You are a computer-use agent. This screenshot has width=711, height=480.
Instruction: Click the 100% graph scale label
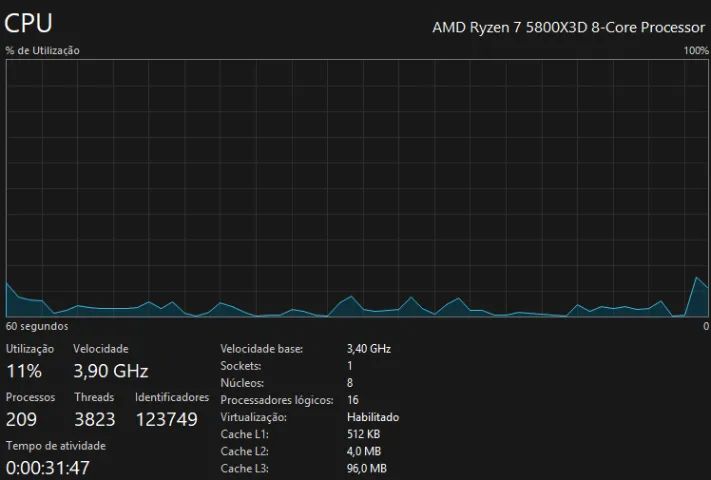pos(696,50)
